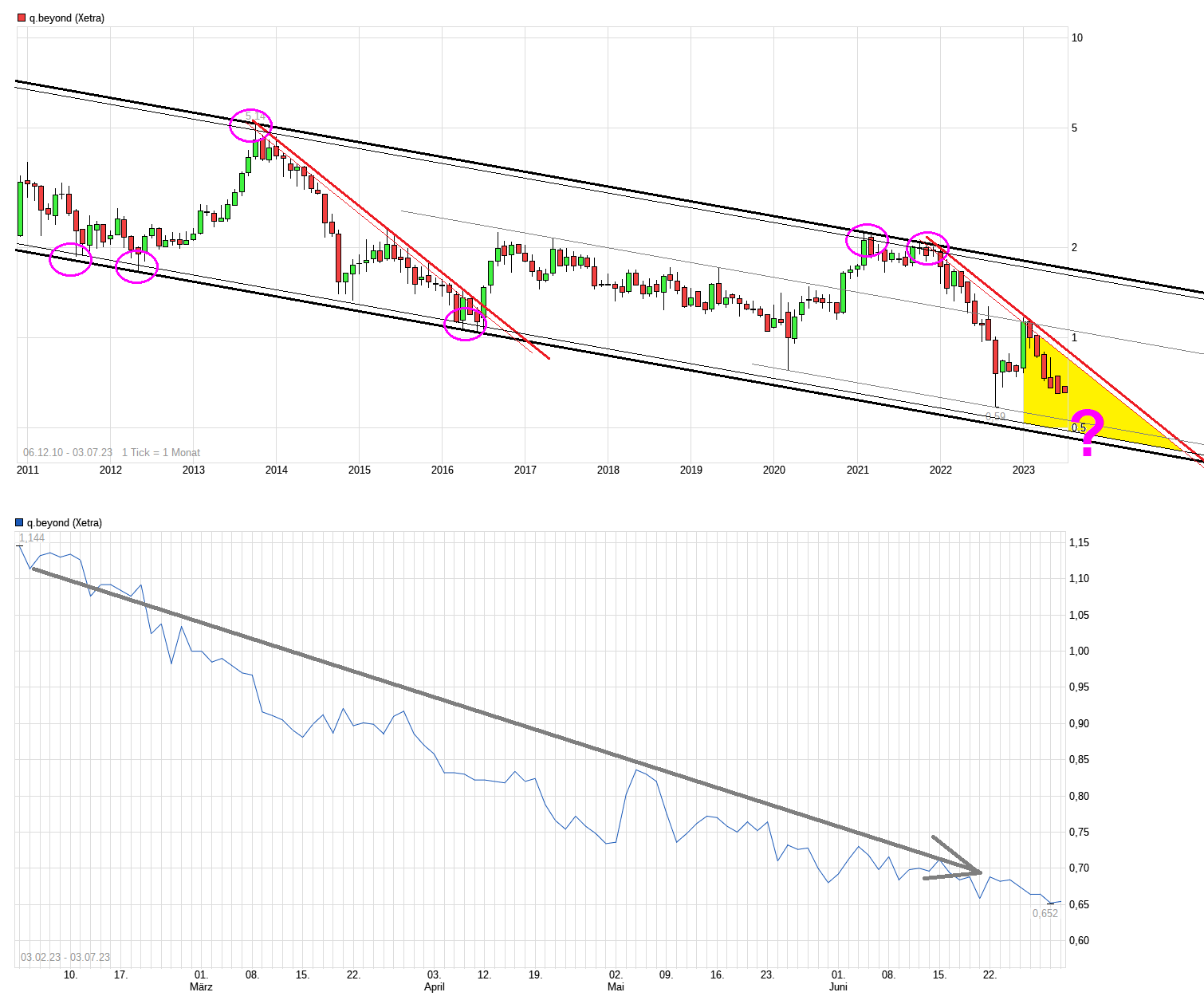Viewport: 1204px width, 1000px height.
Task: Click the price level 1,00 on the bottom chart
Action: click(1079, 651)
